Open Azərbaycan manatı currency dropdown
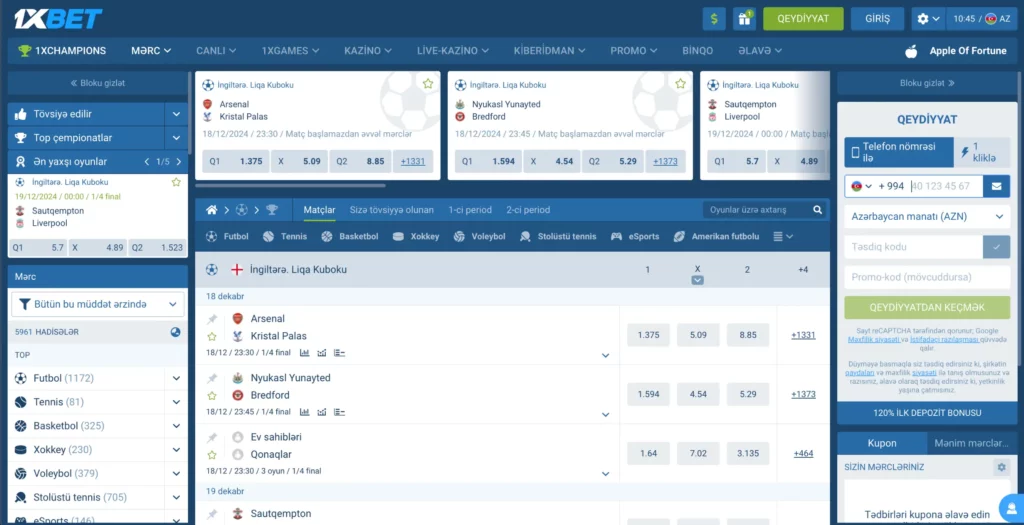 (926, 216)
